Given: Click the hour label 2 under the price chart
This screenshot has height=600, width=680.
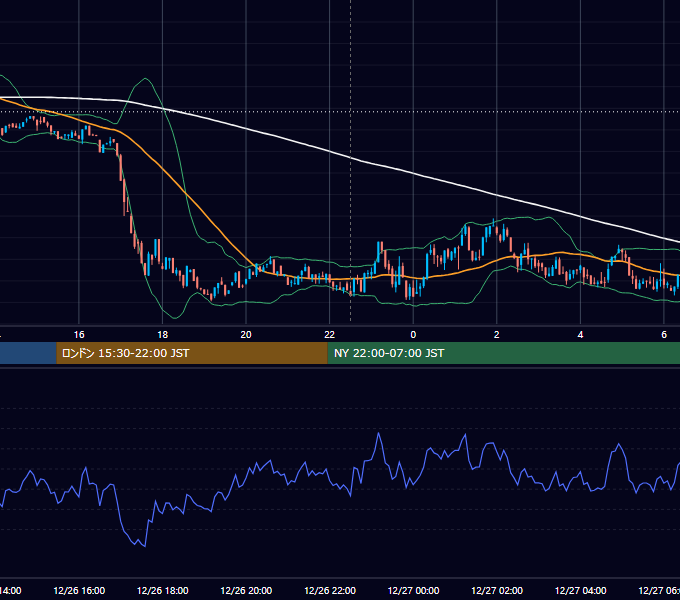Looking at the screenshot, I should click(x=497, y=335).
